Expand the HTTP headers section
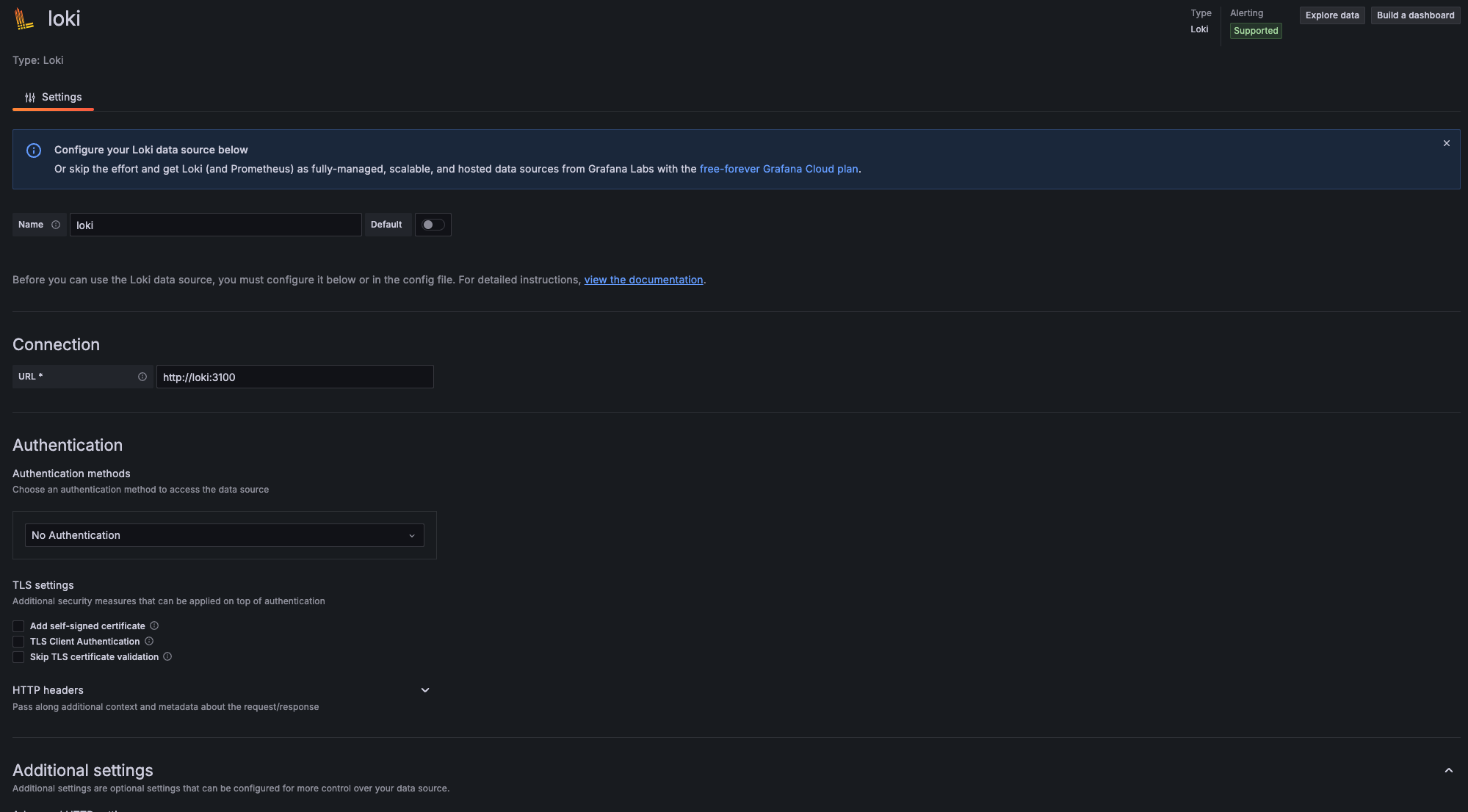 424,690
